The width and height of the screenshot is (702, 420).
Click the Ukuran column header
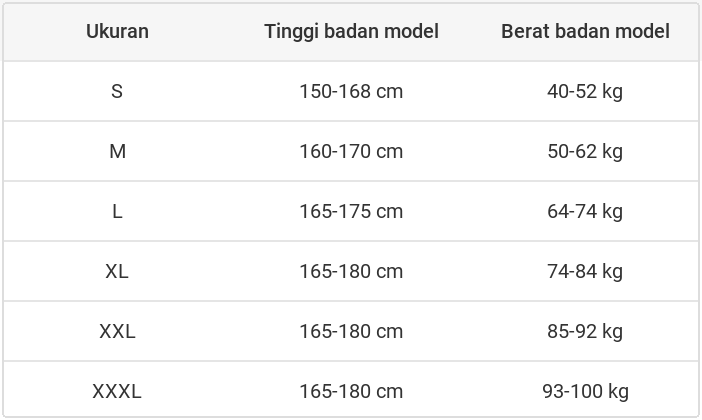tap(117, 31)
